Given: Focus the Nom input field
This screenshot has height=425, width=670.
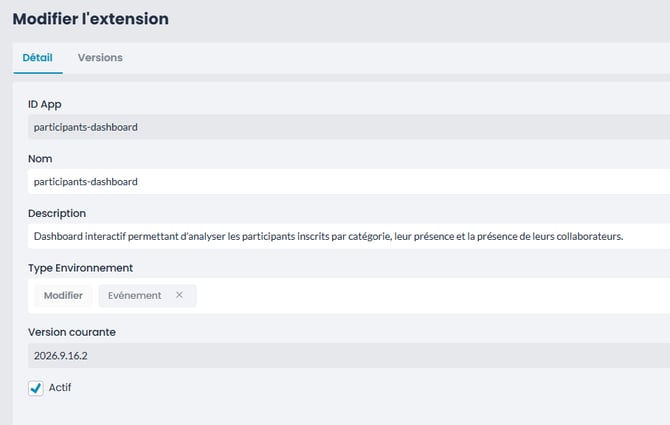Looking at the screenshot, I should point(349,182).
